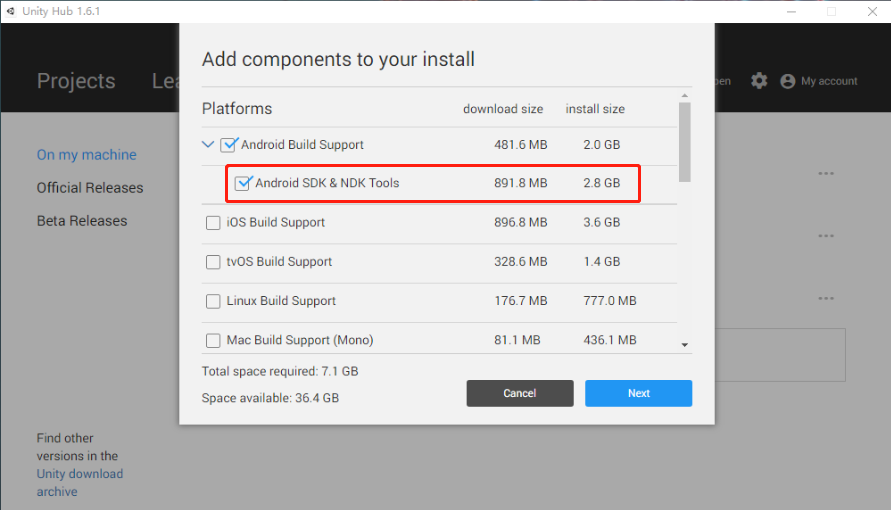
Task: Select Beta Releases in sidebar
Action: [x=82, y=220]
